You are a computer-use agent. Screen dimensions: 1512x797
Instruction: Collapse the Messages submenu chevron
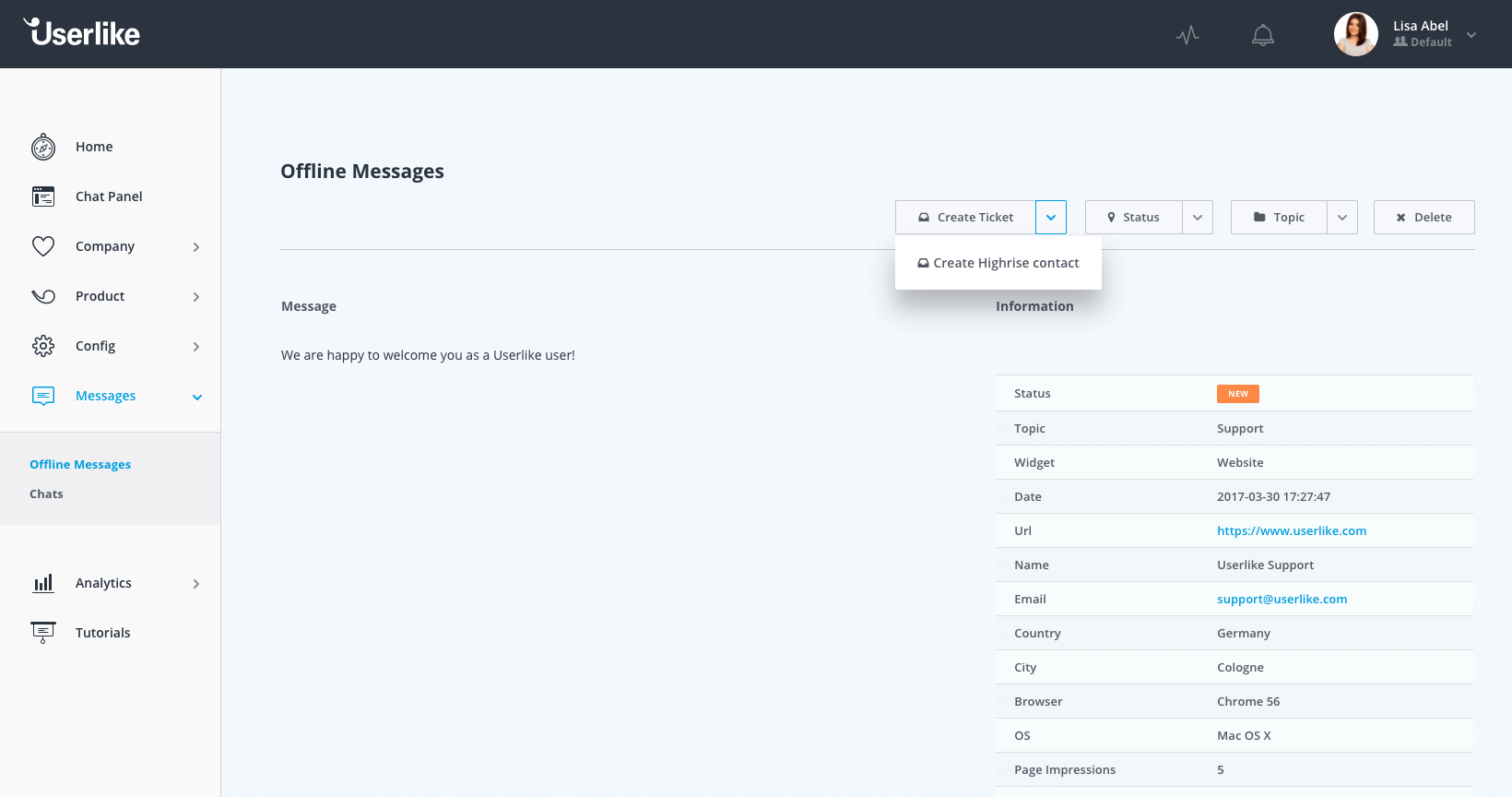(196, 398)
